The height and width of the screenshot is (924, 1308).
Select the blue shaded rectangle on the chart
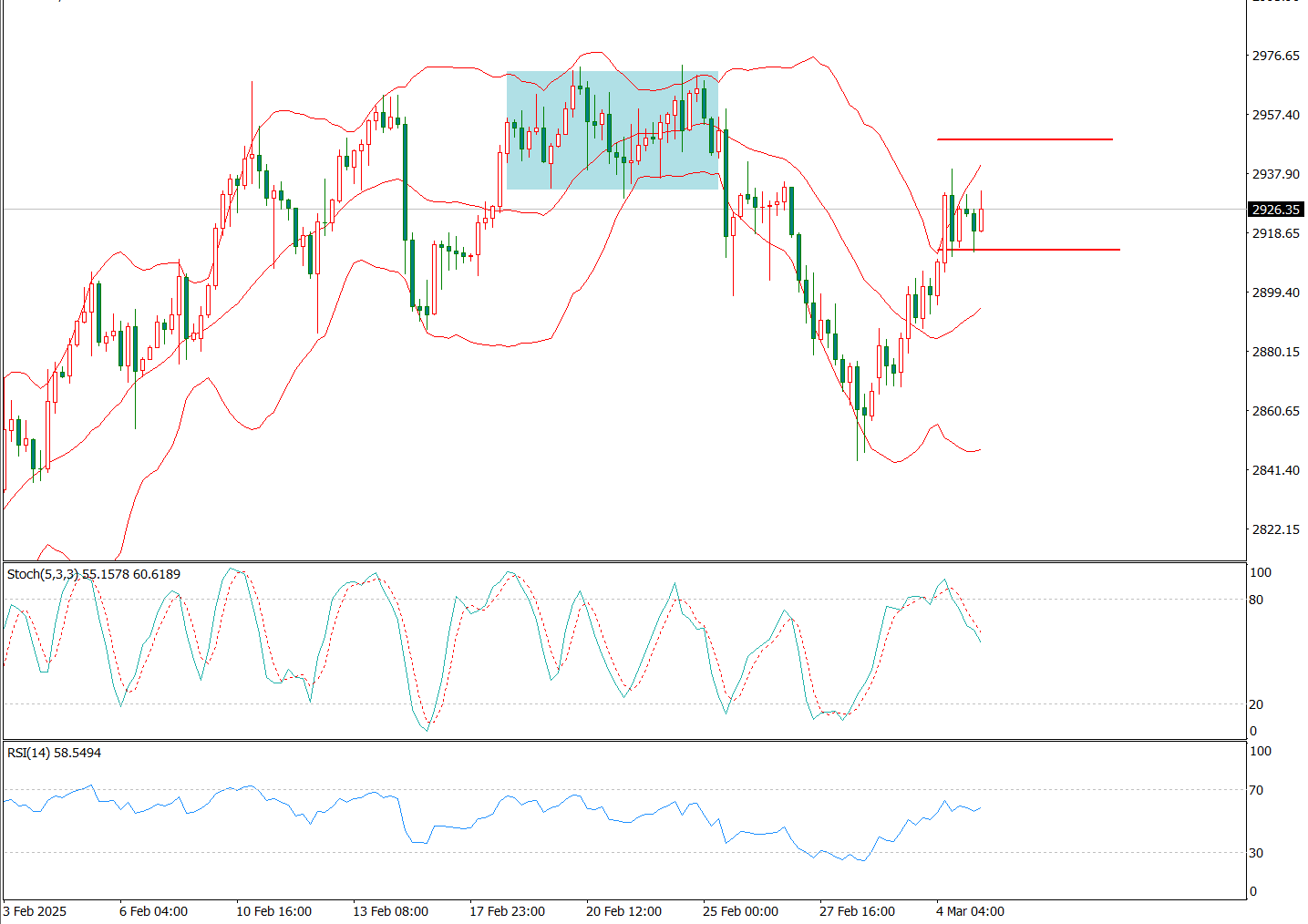coord(613,130)
